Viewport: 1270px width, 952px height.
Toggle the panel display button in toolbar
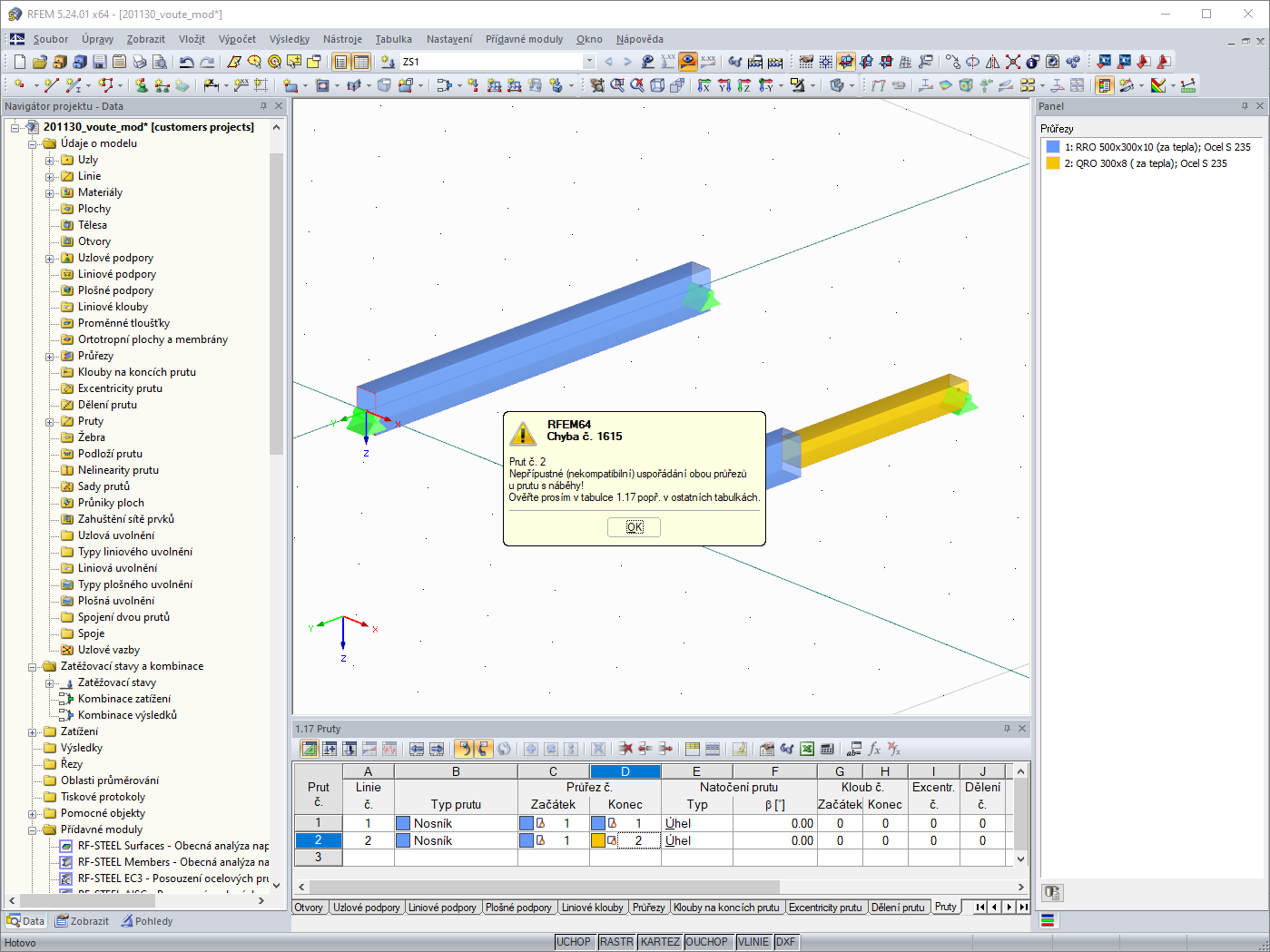click(1105, 85)
